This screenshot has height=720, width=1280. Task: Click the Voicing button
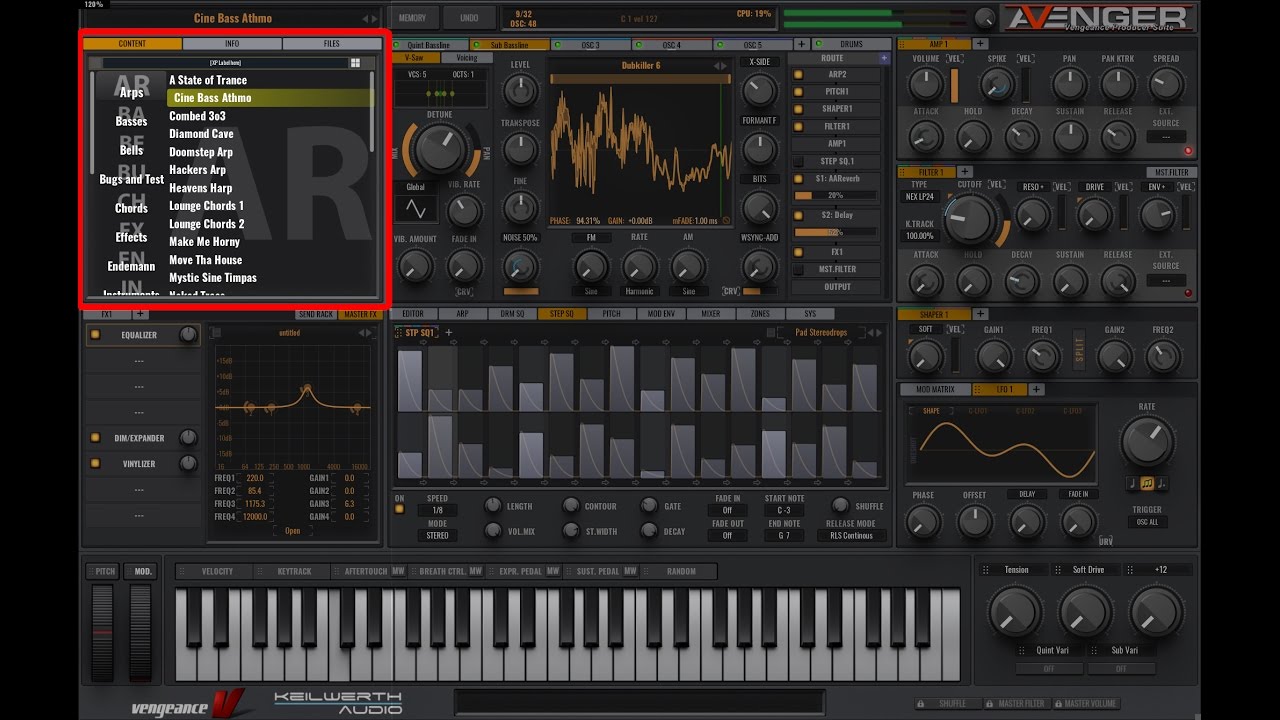(466, 58)
